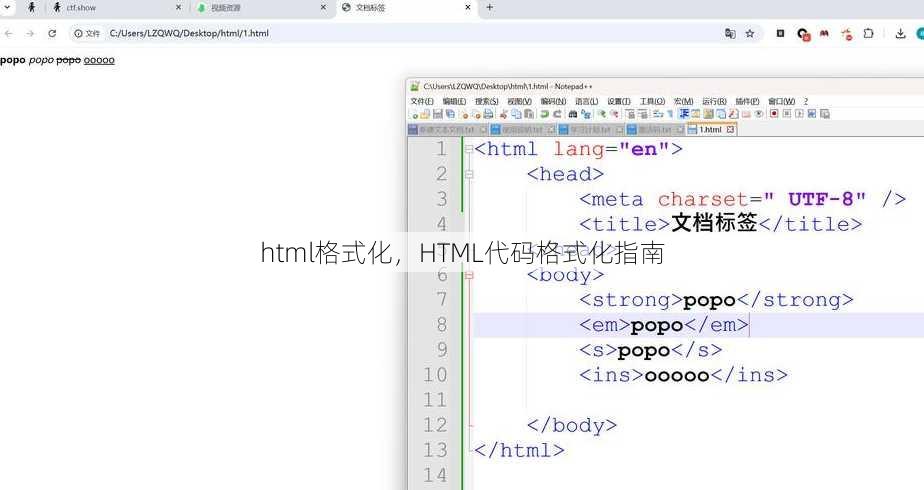924x490 pixels.
Task: Open the 宏(M) menu in Notepad++
Action: [683, 101]
